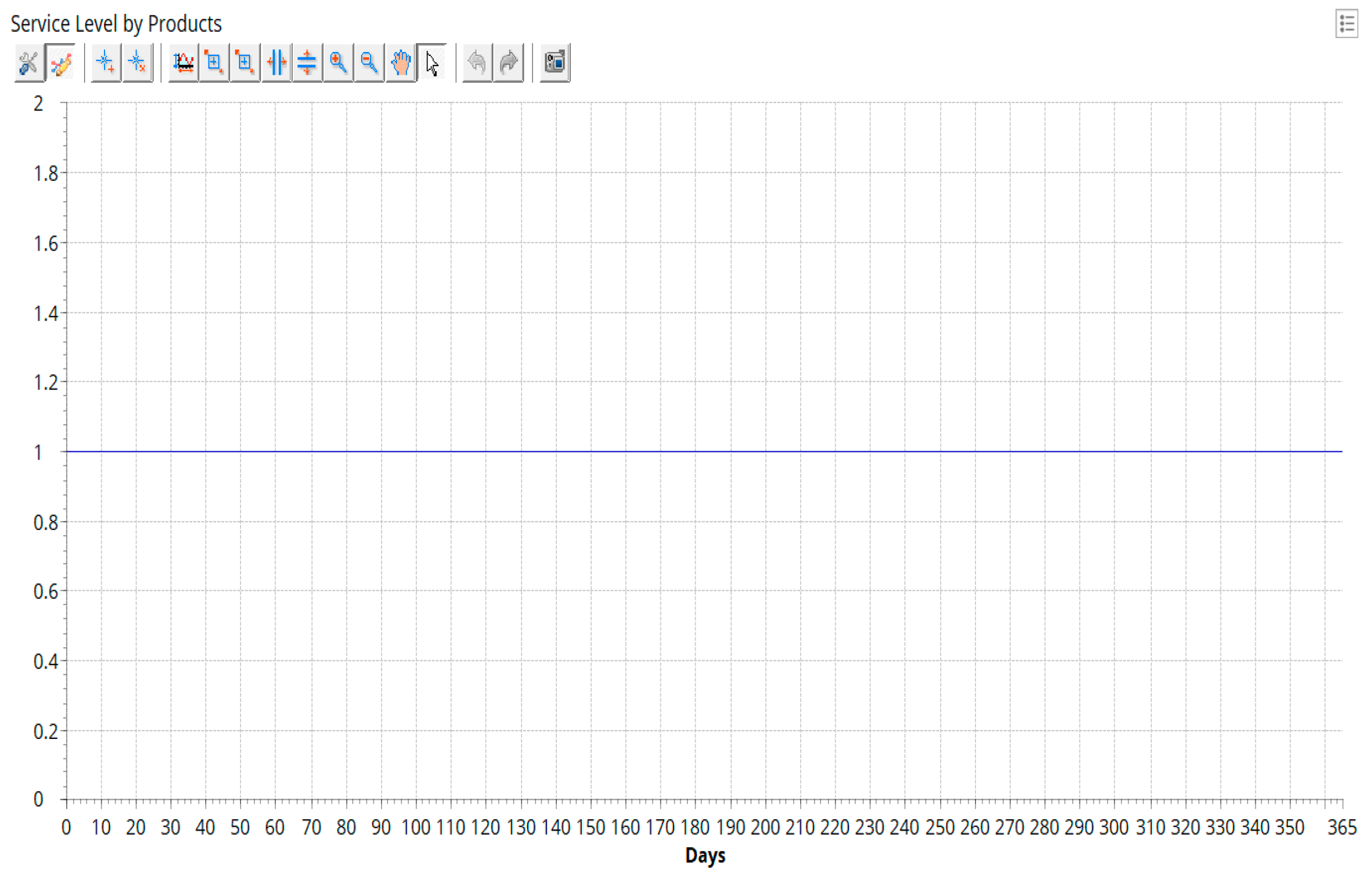The height and width of the screenshot is (875, 1372).
Task: Select the vertical zoom tool
Action: [x=307, y=62]
